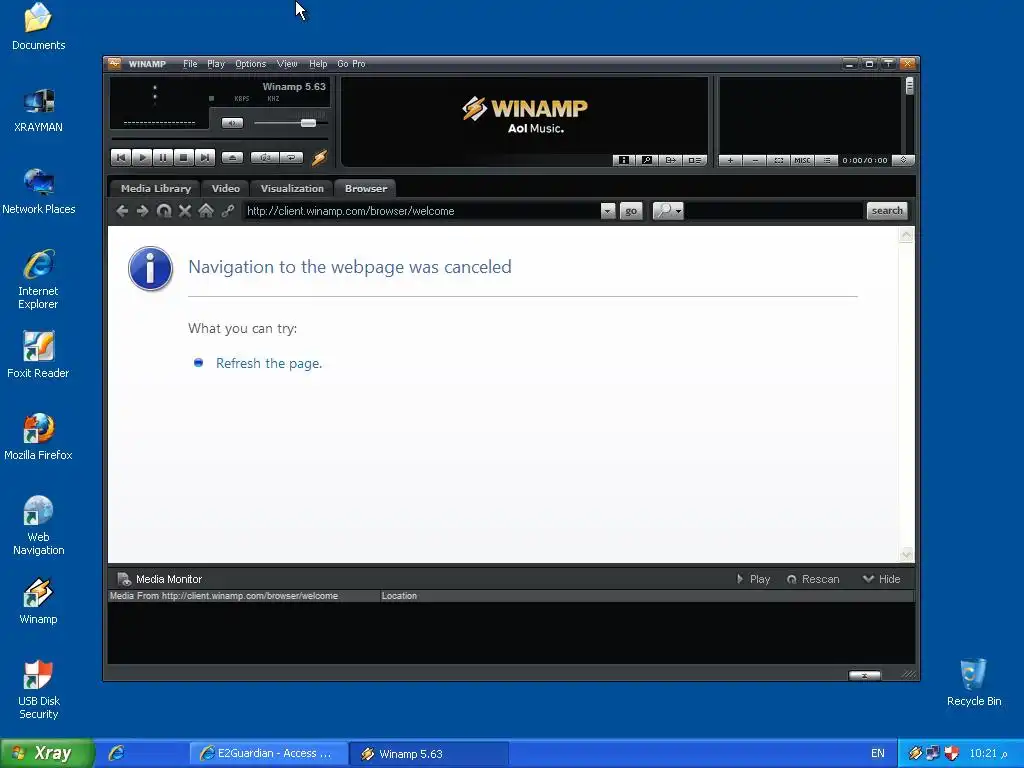Click the playlist select button

pos(778,160)
